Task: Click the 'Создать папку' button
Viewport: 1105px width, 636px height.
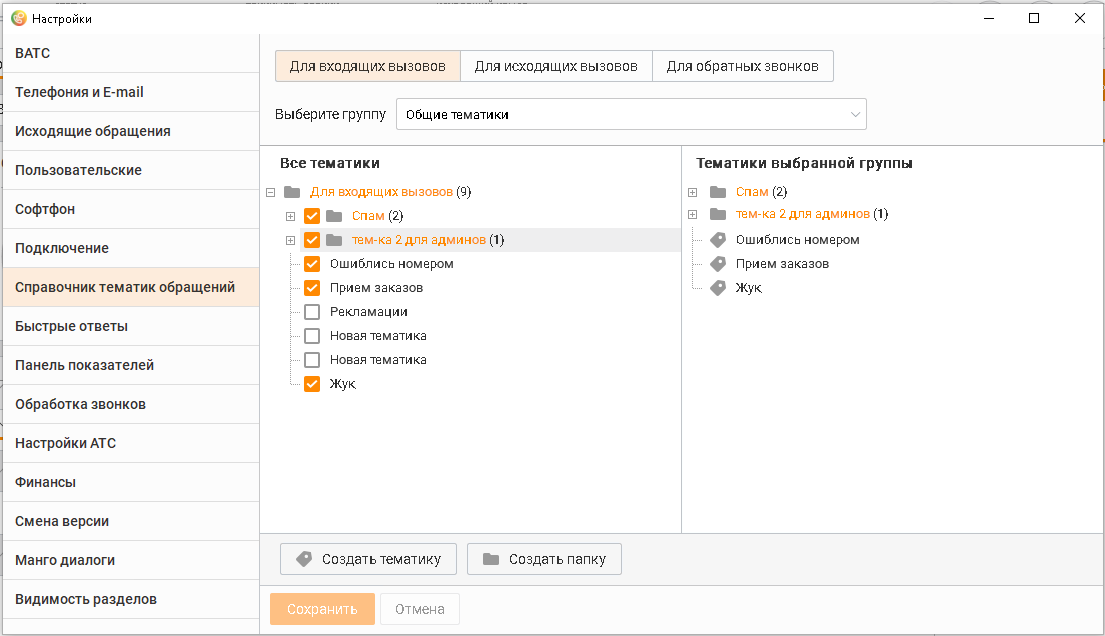Action: 544,559
